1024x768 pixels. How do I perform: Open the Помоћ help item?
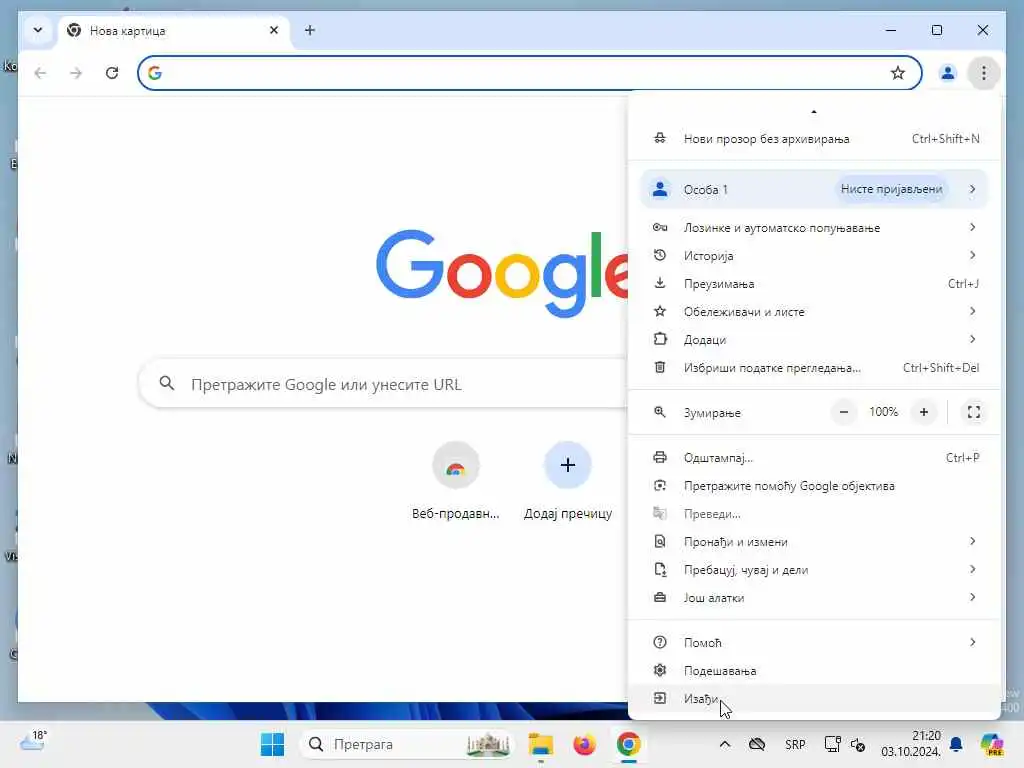coord(814,643)
